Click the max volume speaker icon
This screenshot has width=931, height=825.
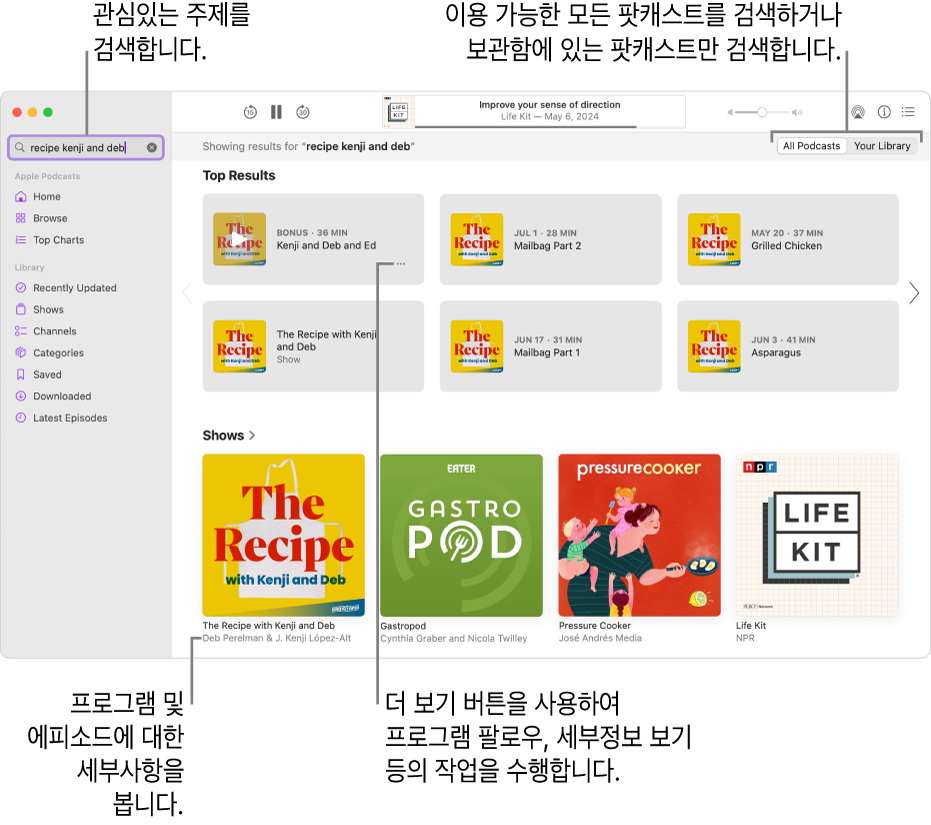pyautogui.click(x=797, y=112)
